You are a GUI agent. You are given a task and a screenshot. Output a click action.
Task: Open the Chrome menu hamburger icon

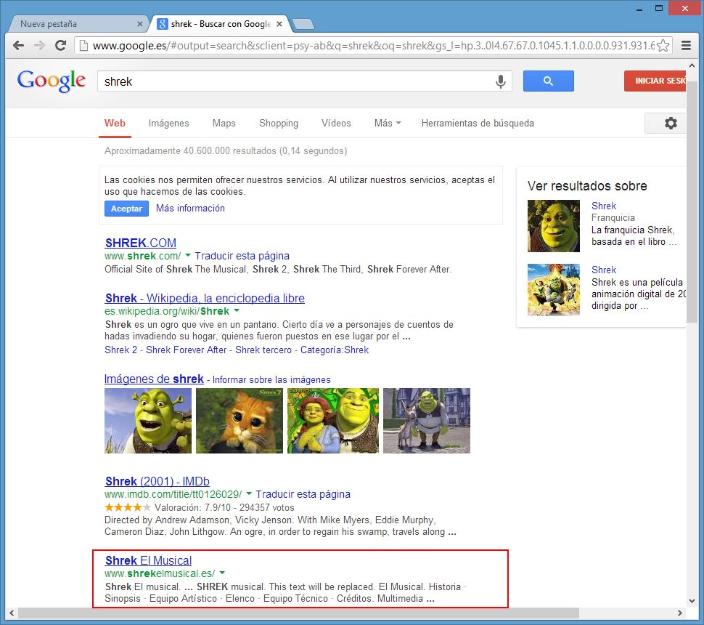coord(686,45)
